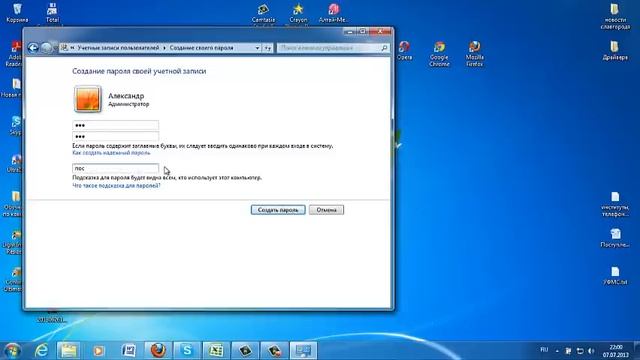Select the "Поступле..." desktop file
The width and height of the screenshot is (640, 360).
[x=615, y=238]
